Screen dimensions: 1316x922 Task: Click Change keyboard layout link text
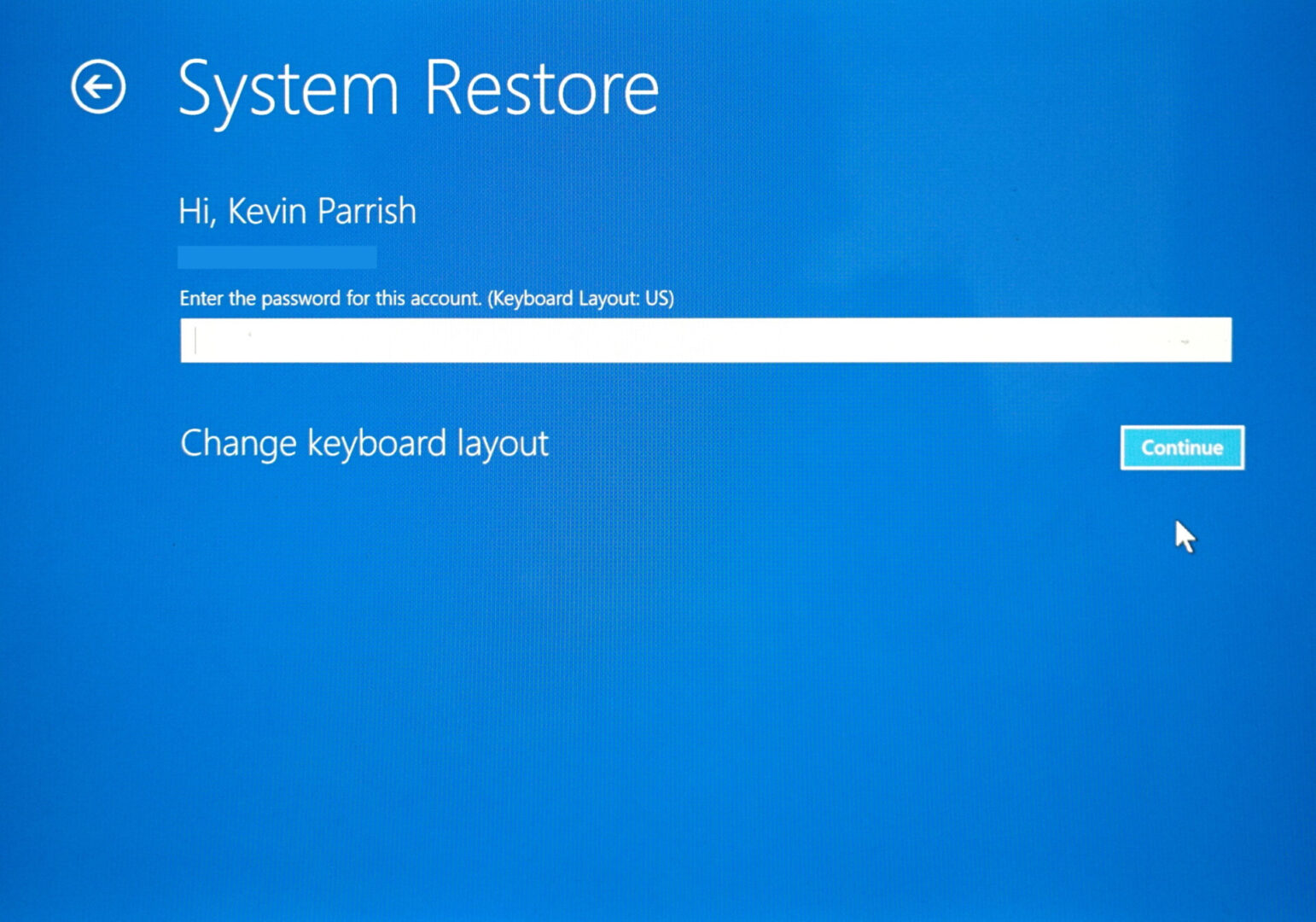(365, 443)
